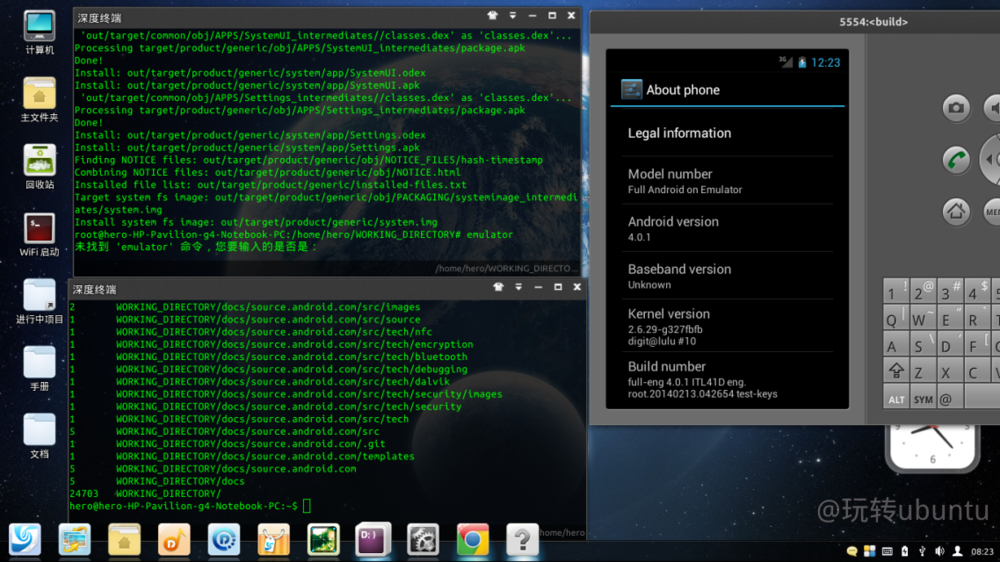Image resolution: width=1000 pixels, height=562 pixels.
Task: Click the upper terminal title 深度终端
Action: point(99,18)
